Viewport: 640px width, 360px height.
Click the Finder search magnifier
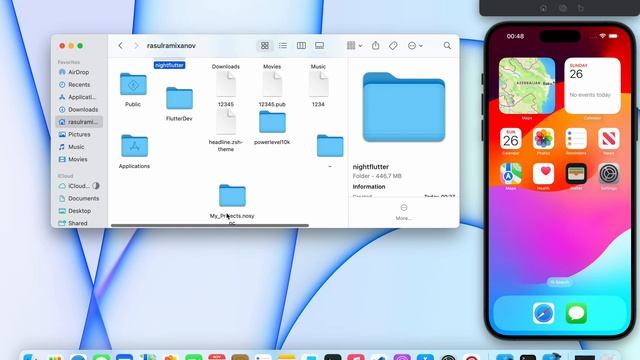coord(447,46)
